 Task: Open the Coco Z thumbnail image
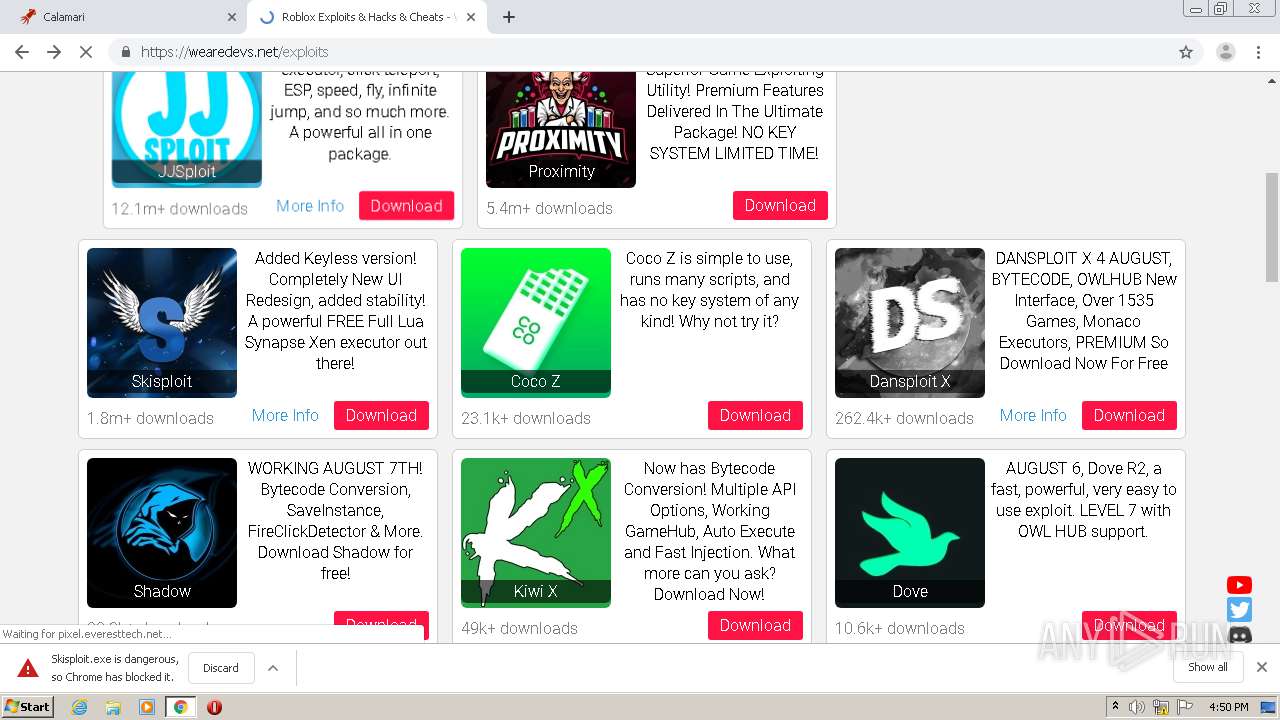click(536, 323)
